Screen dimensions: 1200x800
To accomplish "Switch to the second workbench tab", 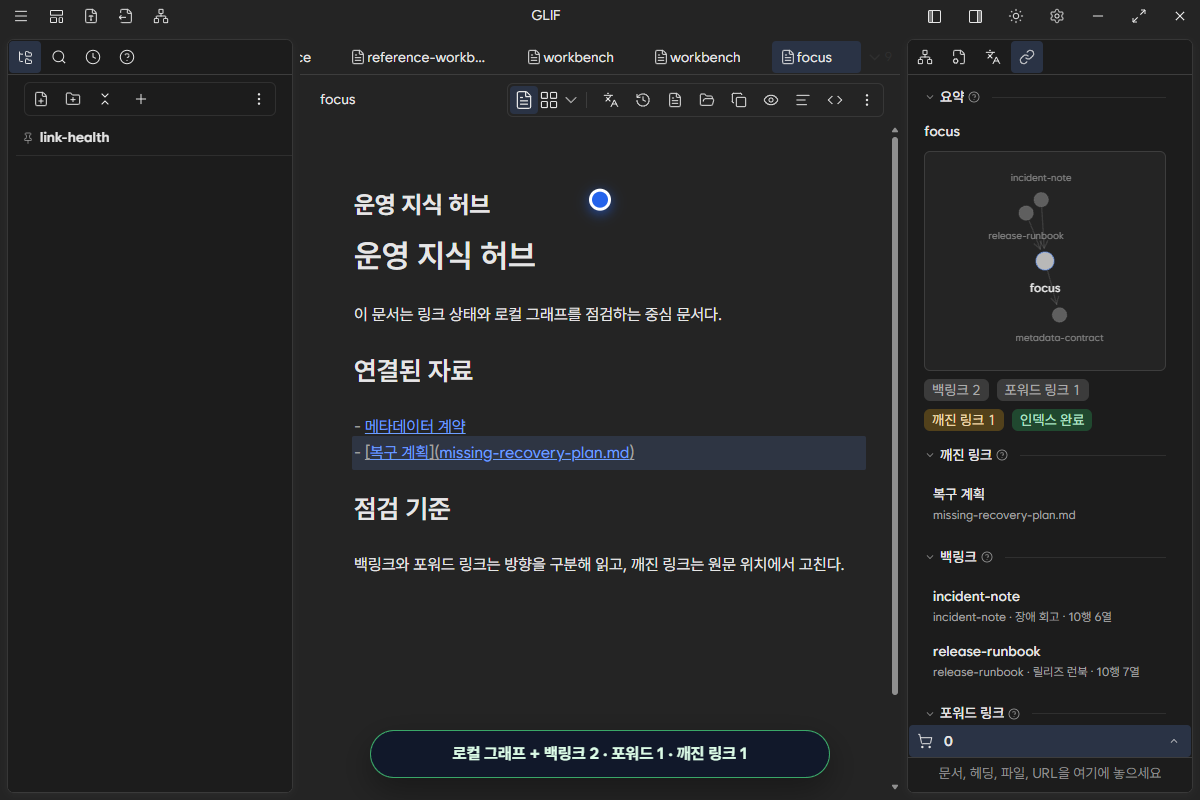I will pyautogui.click(x=697, y=57).
